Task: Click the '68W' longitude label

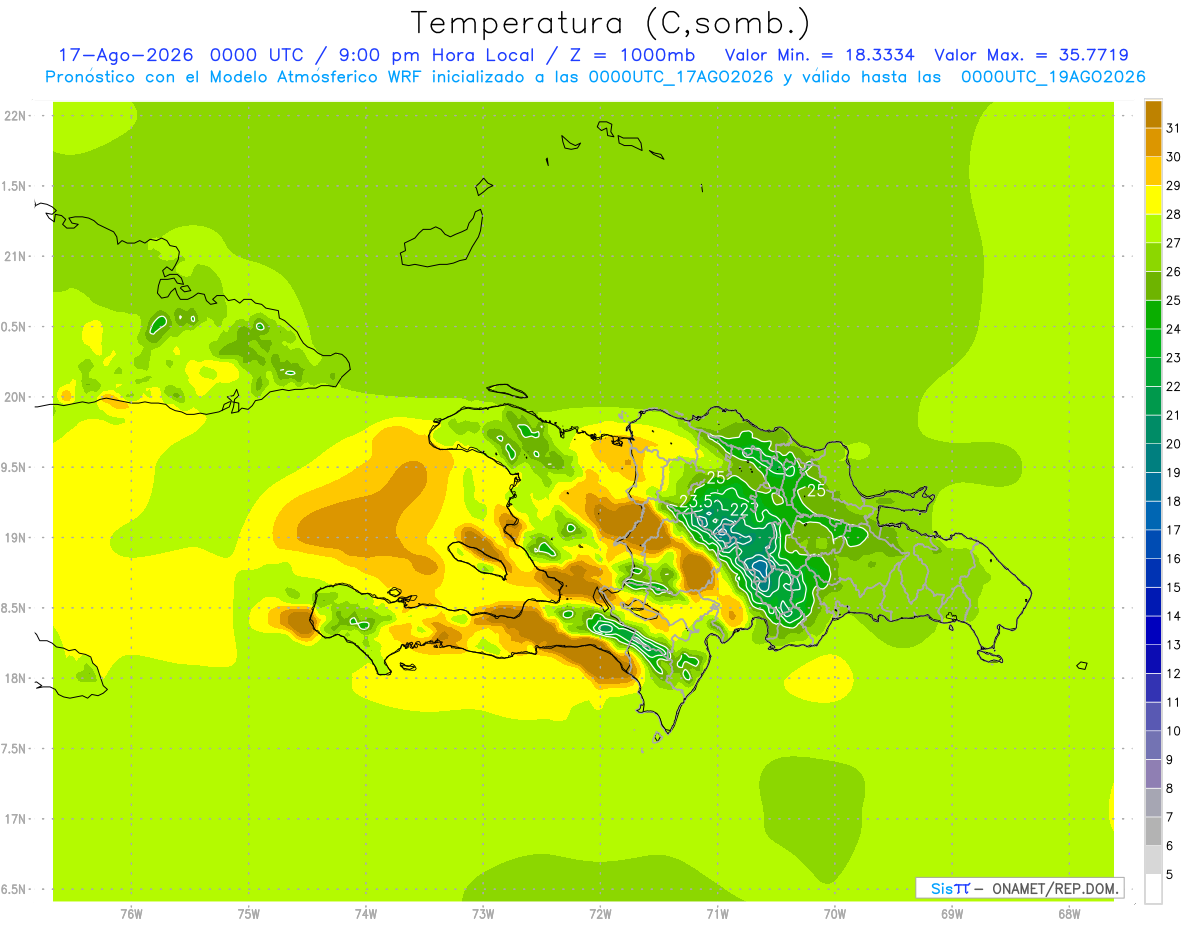Action: pyautogui.click(x=1069, y=914)
